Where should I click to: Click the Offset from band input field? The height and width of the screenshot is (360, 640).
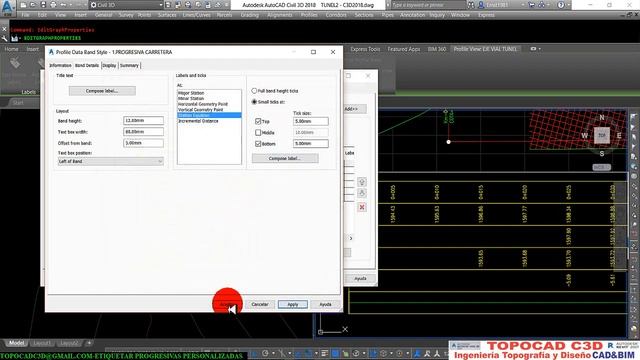tap(143, 143)
